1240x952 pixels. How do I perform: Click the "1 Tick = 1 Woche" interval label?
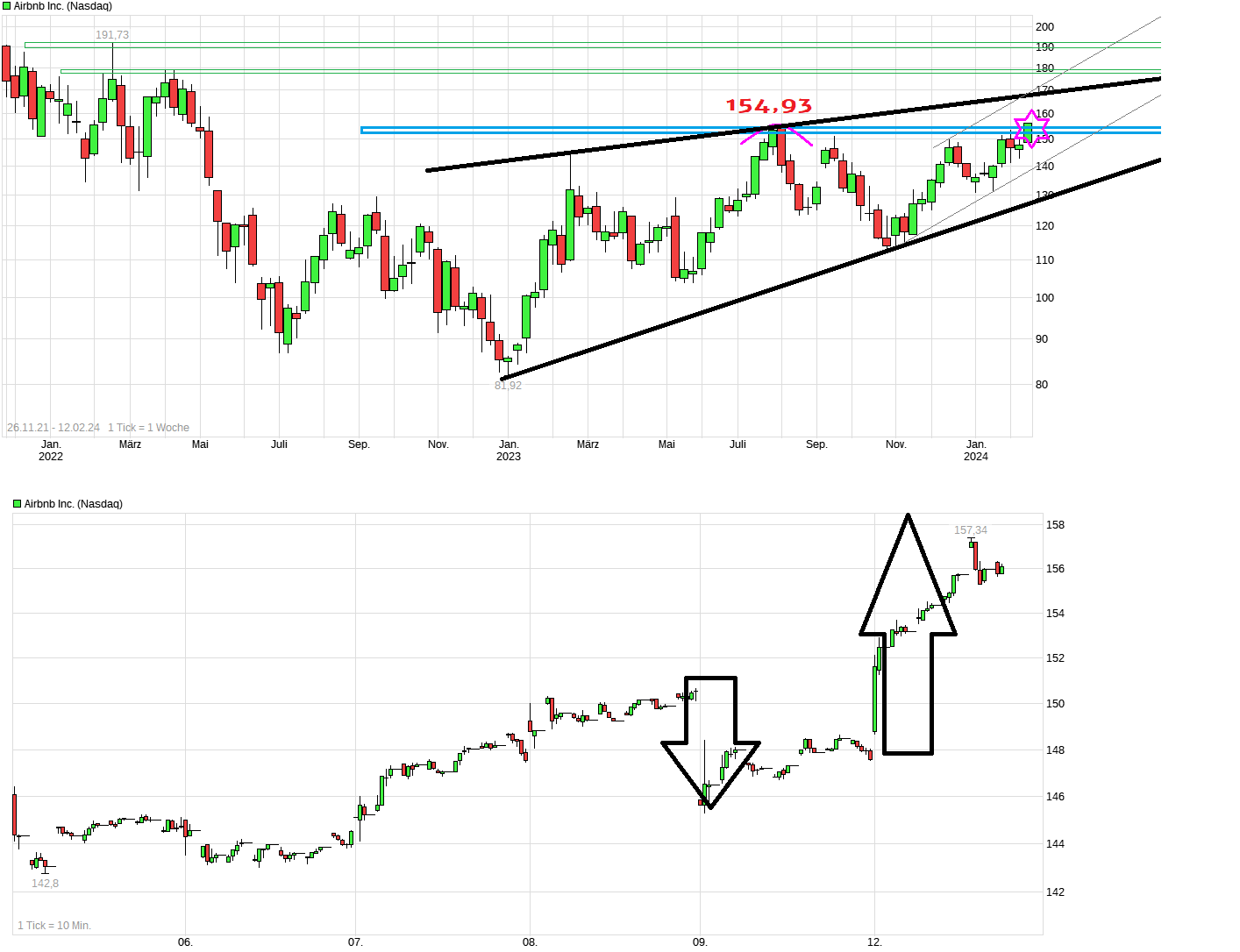pos(148,427)
